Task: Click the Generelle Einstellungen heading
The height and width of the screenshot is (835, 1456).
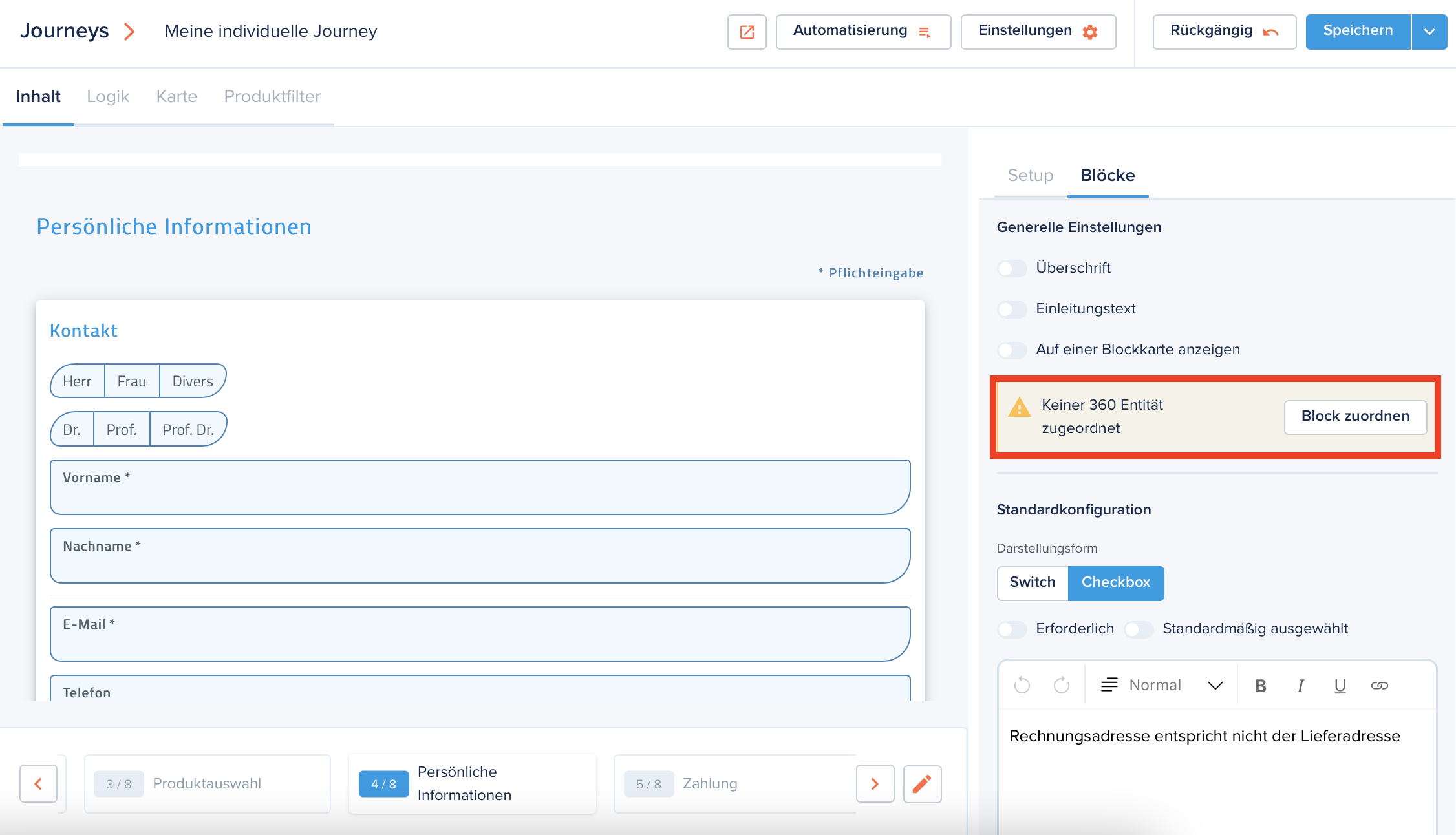Action: click(1079, 227)
